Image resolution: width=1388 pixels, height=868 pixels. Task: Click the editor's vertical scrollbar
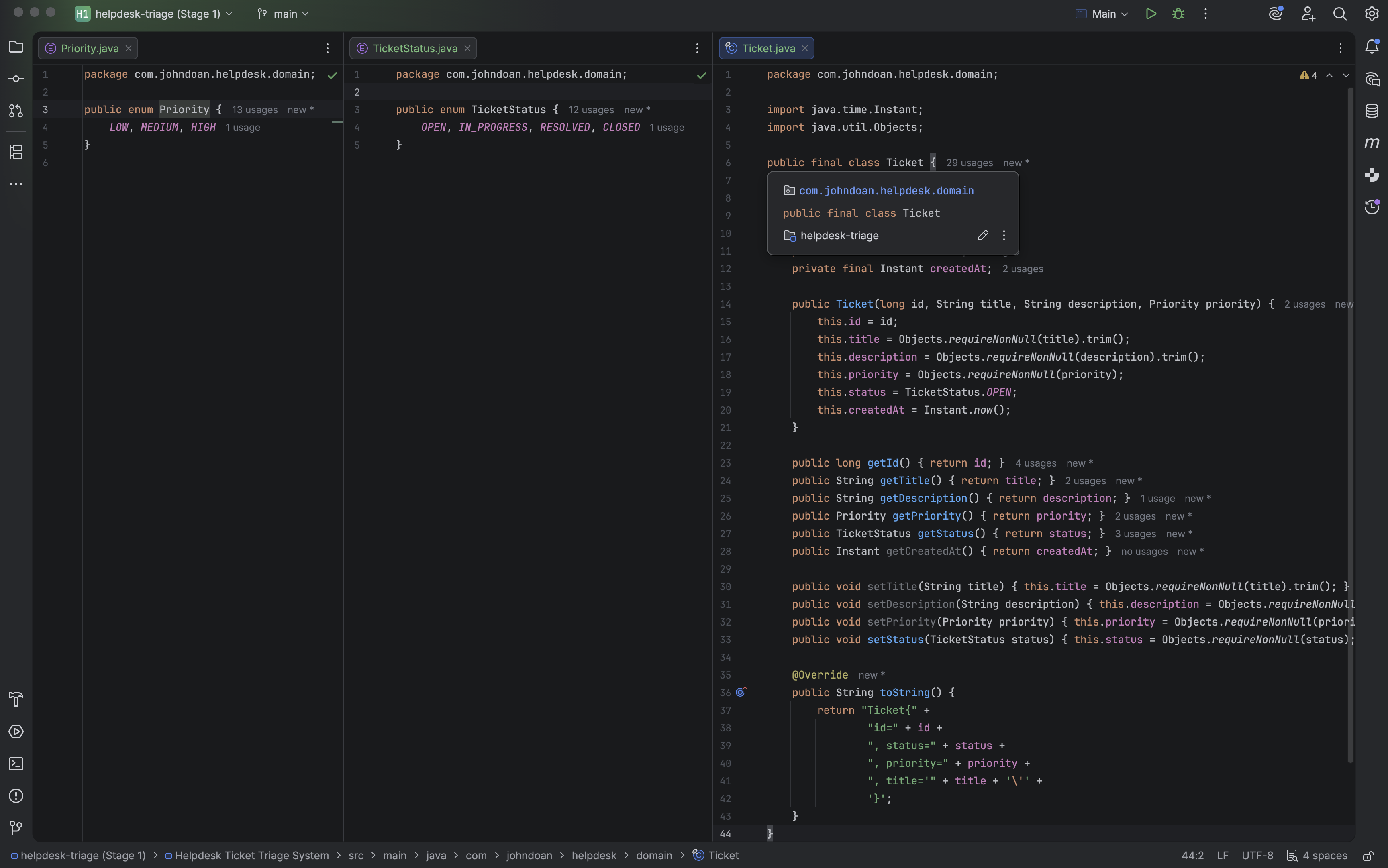[1349, 402]
